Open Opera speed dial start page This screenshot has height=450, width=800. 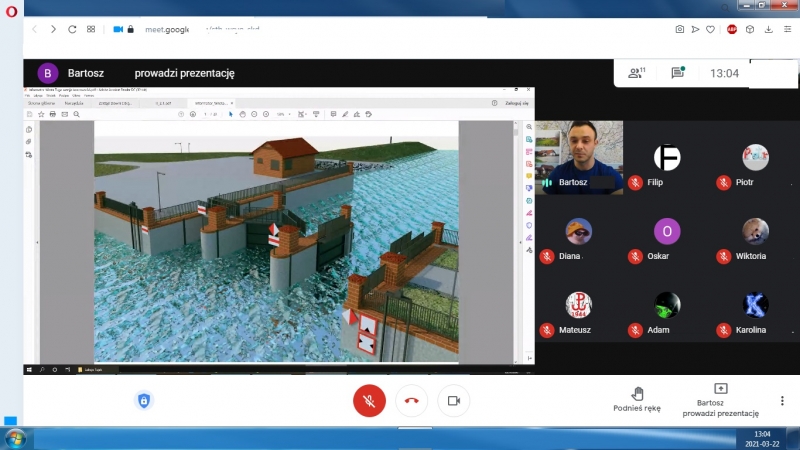[x=91, y=29]
